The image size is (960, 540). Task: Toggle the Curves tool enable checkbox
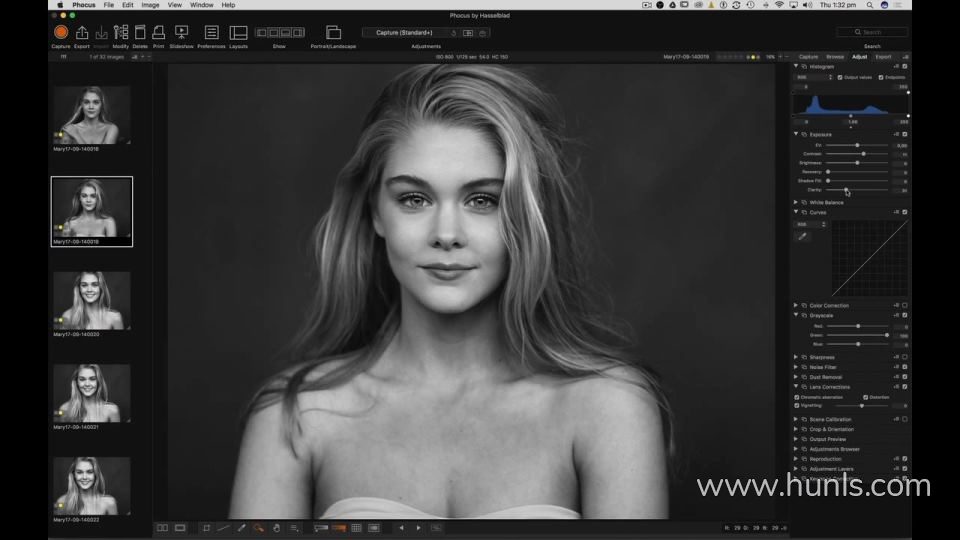click(905, 212)
